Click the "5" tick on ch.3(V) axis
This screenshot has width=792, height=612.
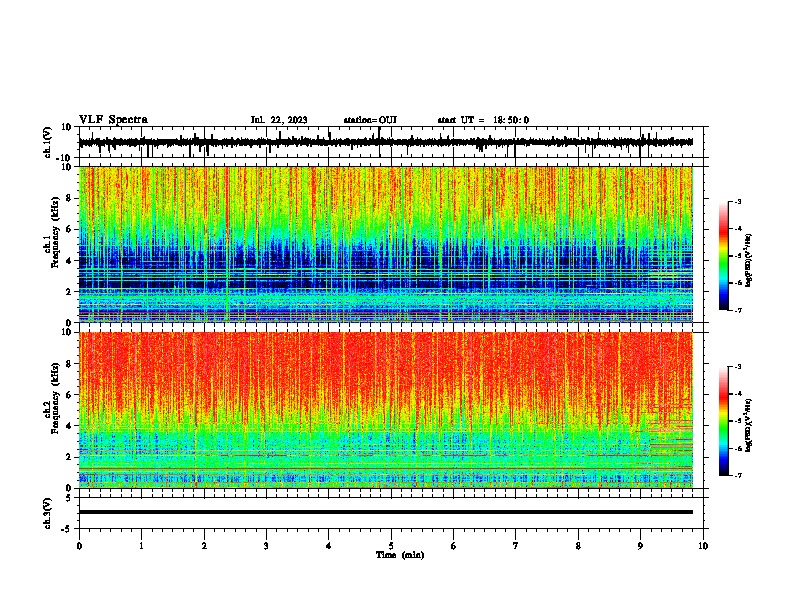click(x=69, y=498)
